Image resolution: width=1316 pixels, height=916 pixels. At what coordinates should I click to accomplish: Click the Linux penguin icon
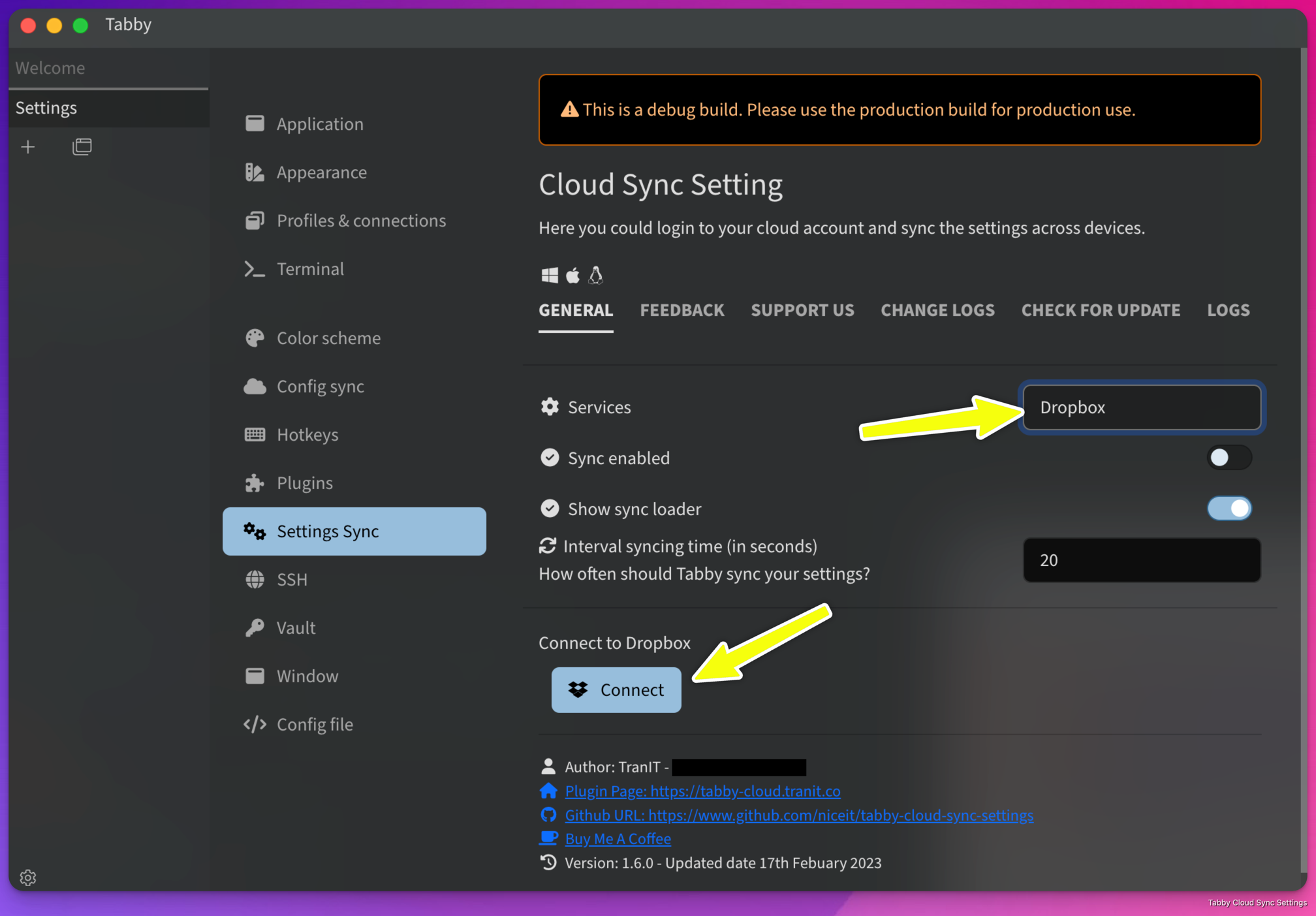point(595,275)
